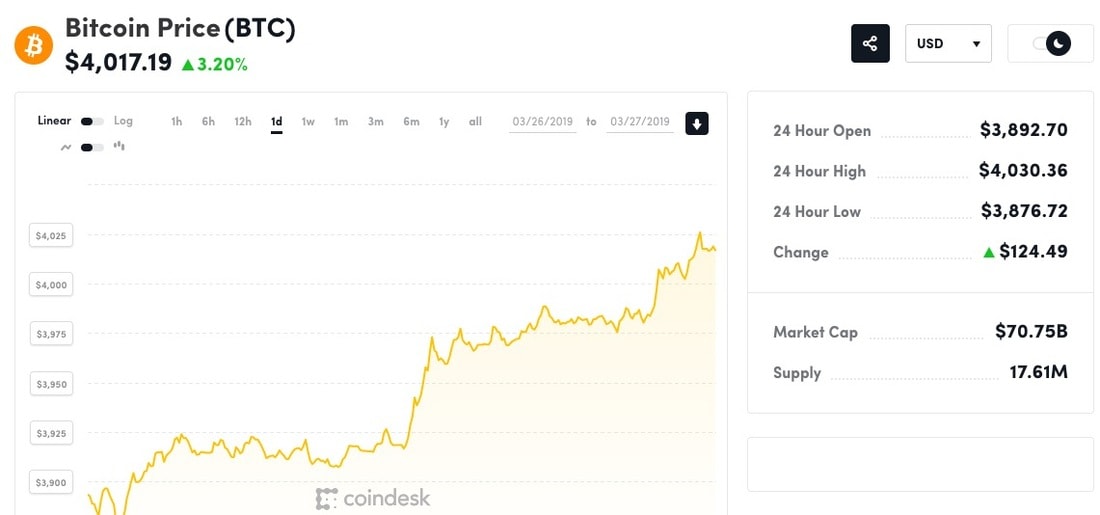This screenshot has height=515, width=1100.
Task: Select the 1h time range
Action: pyautogui.click(x=176, y=121)
